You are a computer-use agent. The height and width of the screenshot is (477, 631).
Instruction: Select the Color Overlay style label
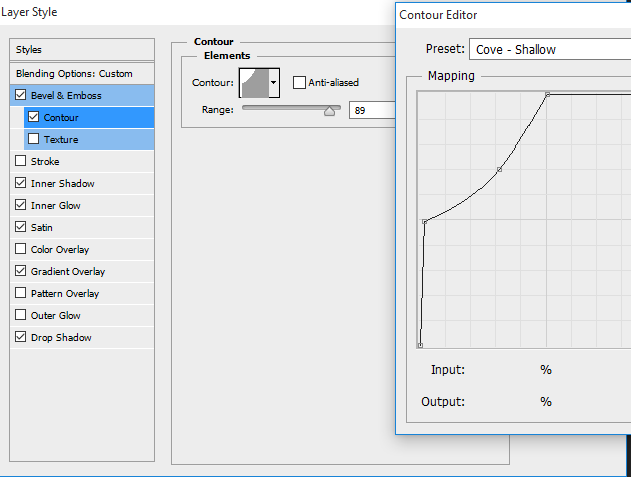[x=60, y=250]
